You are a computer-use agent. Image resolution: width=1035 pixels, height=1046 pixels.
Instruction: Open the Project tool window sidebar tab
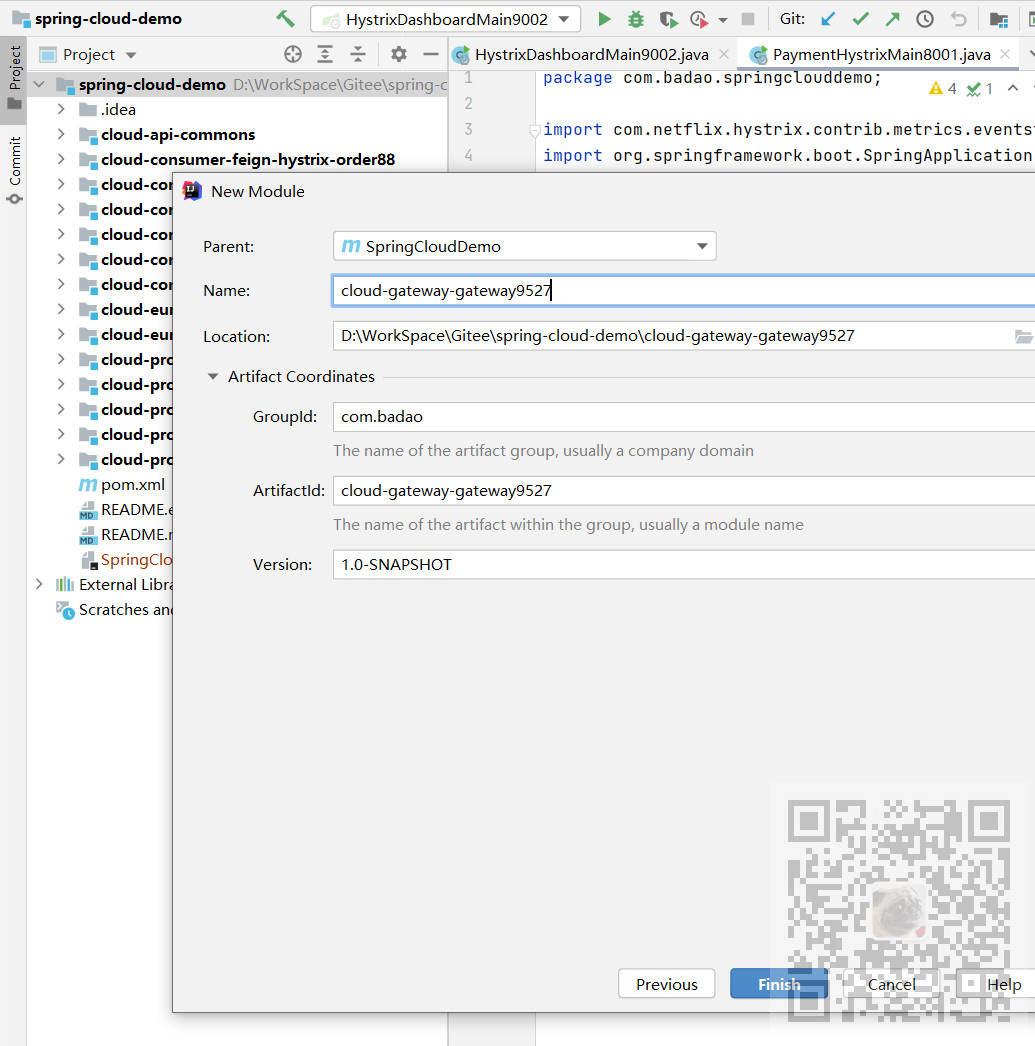[14, 79]
